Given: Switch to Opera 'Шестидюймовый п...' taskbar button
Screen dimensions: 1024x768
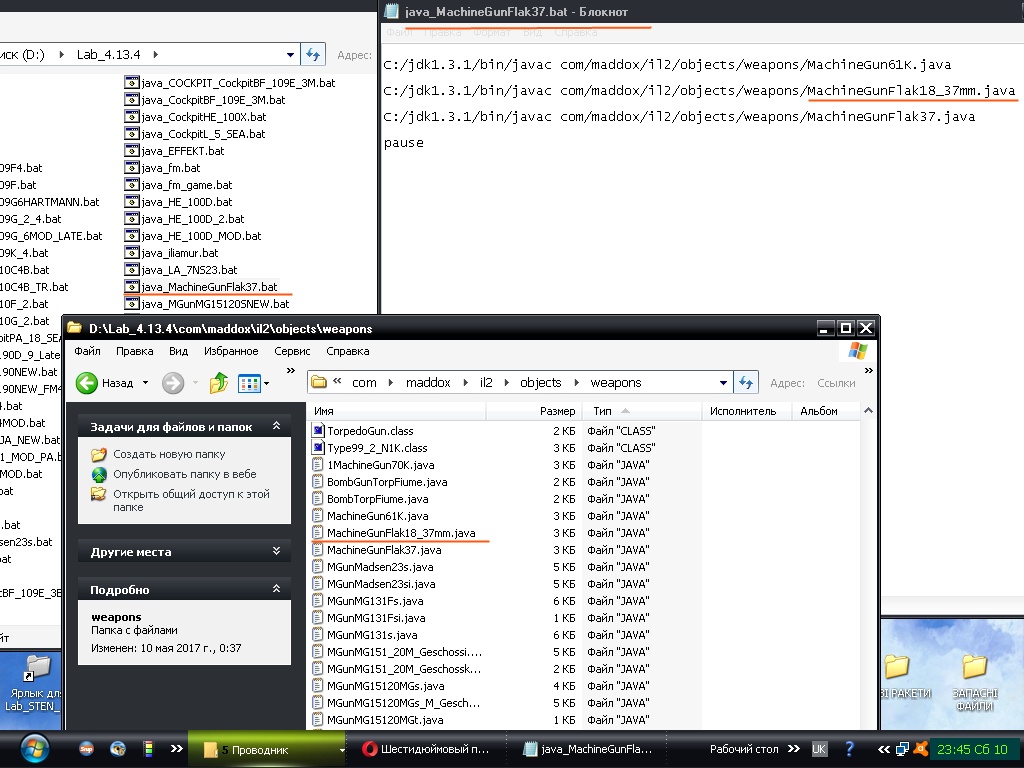Looking at the screenshot, I should (x=428, y=749).
